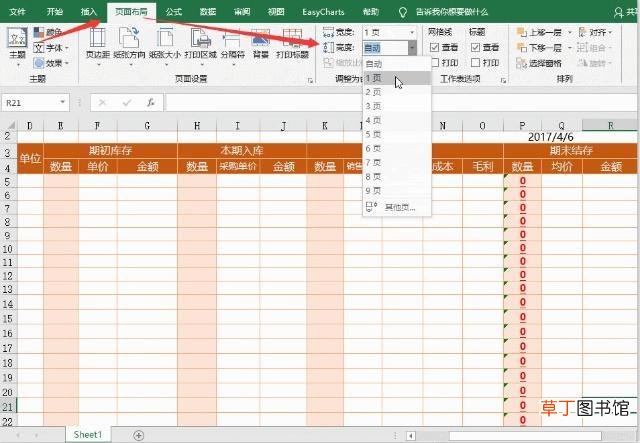Open the theme 颜色 colors picker
Screen dimensions: 640x443
coord(48,32)
